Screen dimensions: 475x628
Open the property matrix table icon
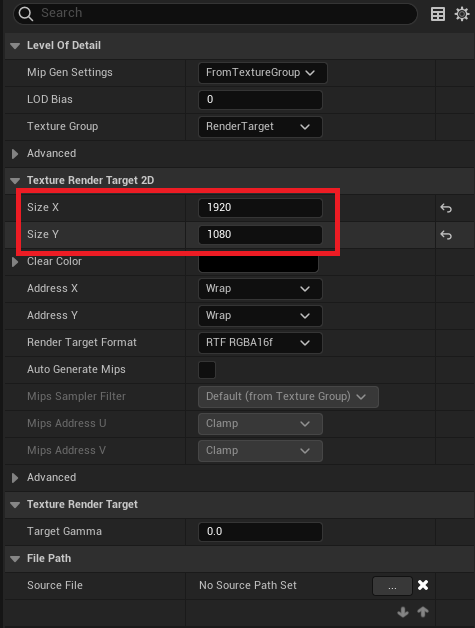click(438, 14)
